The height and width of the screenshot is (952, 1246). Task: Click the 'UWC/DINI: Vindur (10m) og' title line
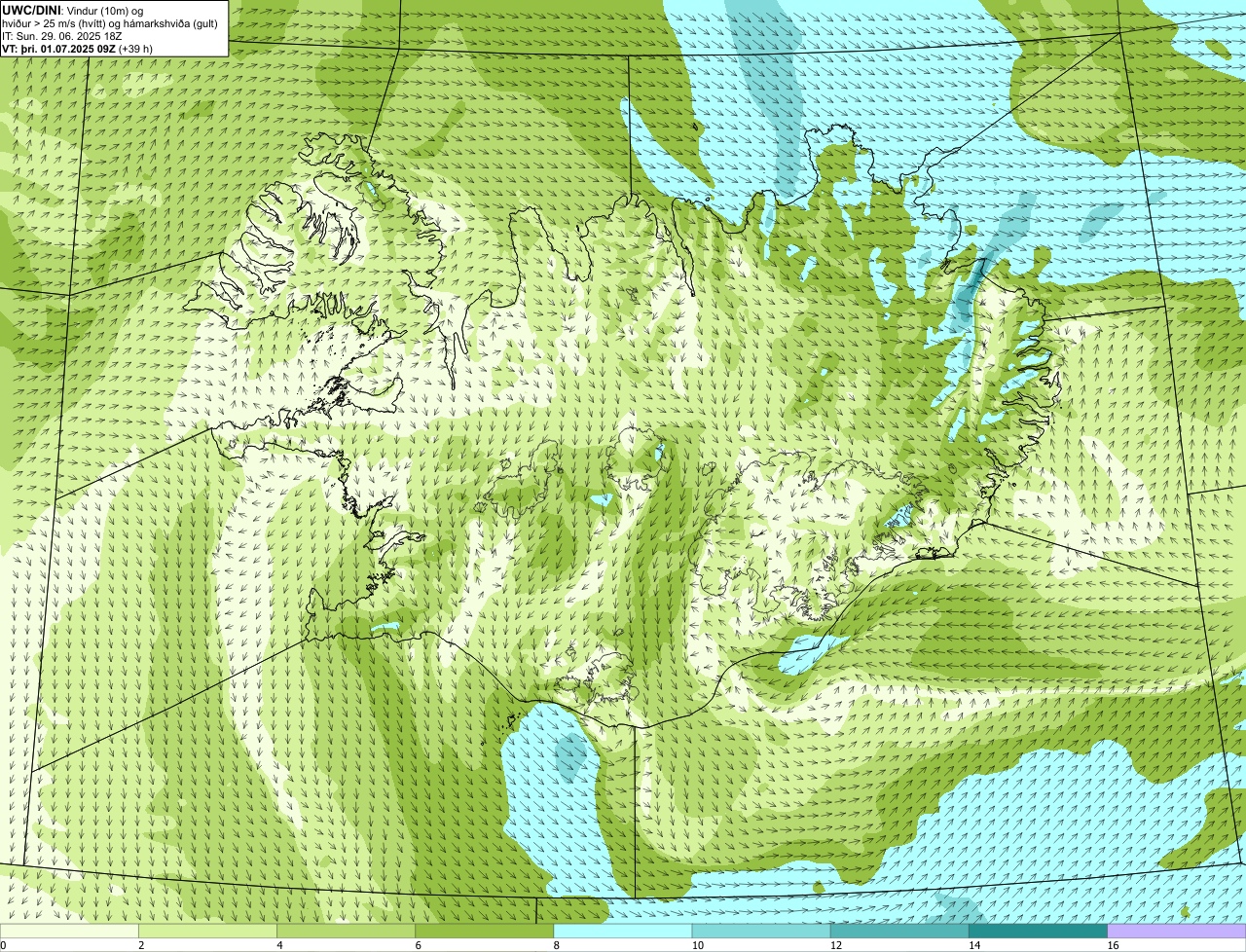pyautogui.click(x=72, y=10)
